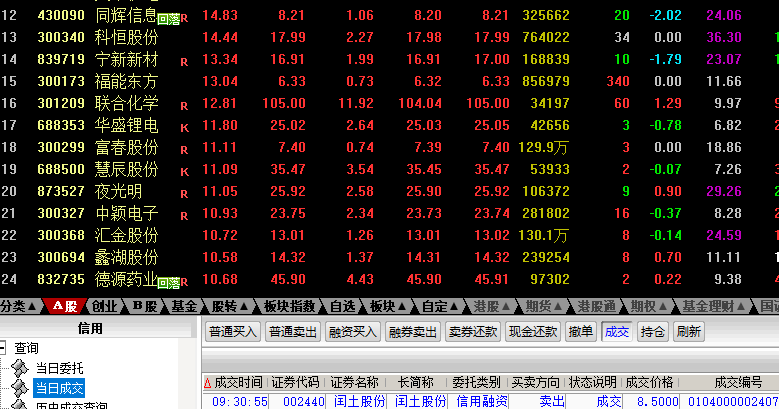Select stock row 汇金股份
779x409 pixels.
click(390, 235)
